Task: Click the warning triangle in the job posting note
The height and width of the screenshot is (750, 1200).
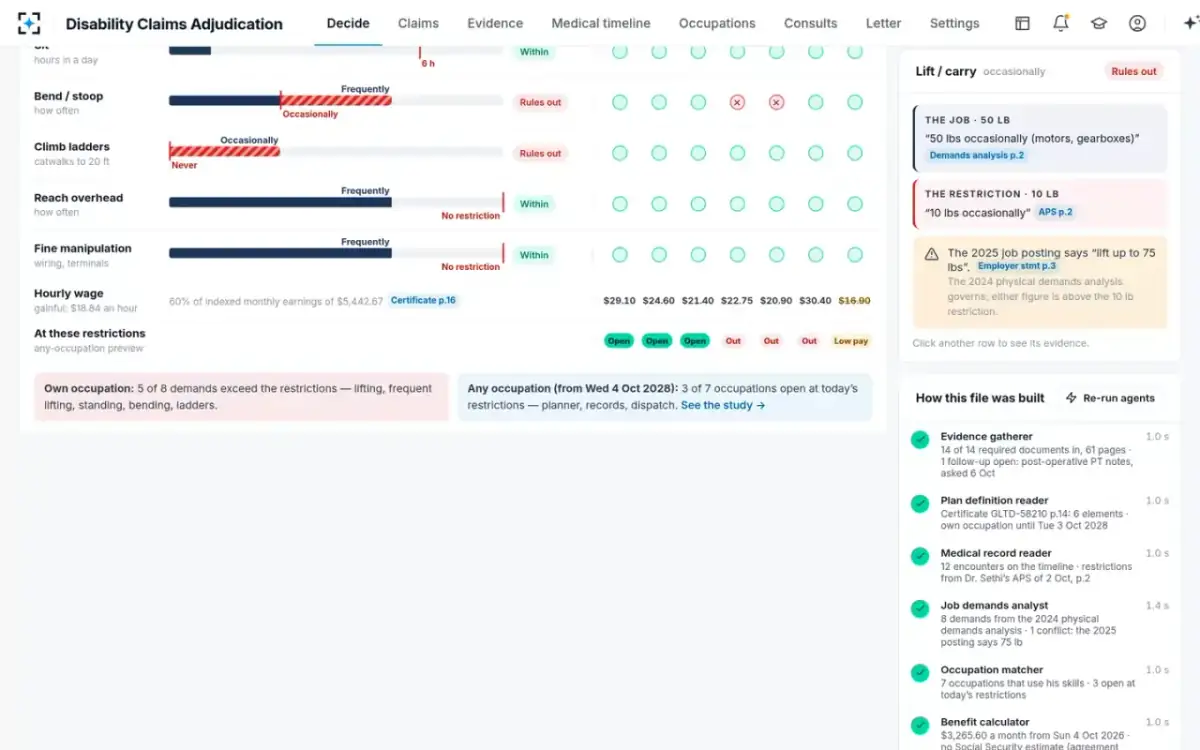Action: [x=931, y=254]
